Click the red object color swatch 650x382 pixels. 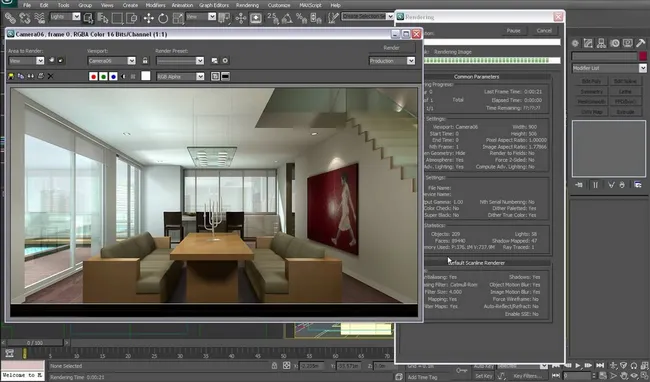[643, 56]
